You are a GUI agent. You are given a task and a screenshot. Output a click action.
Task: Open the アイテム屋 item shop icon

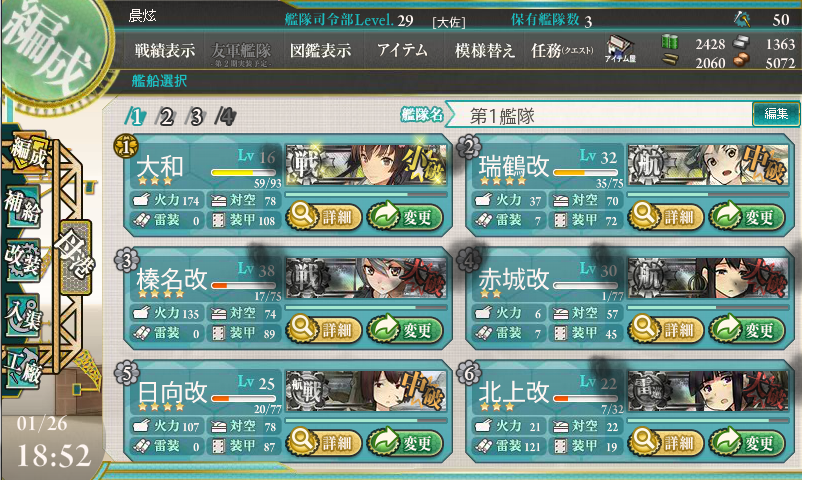(x=620, y=49)
